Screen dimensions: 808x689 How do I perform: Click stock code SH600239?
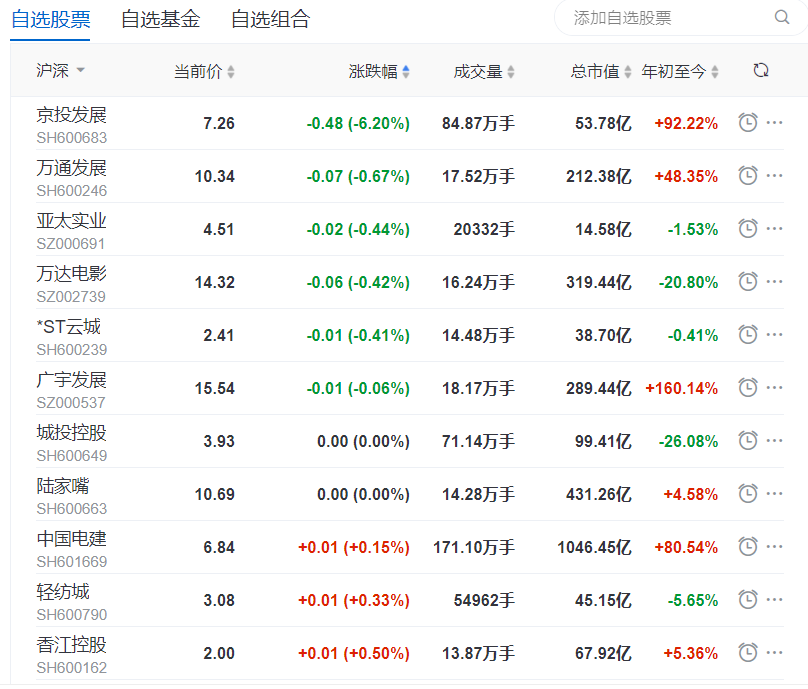72,349
